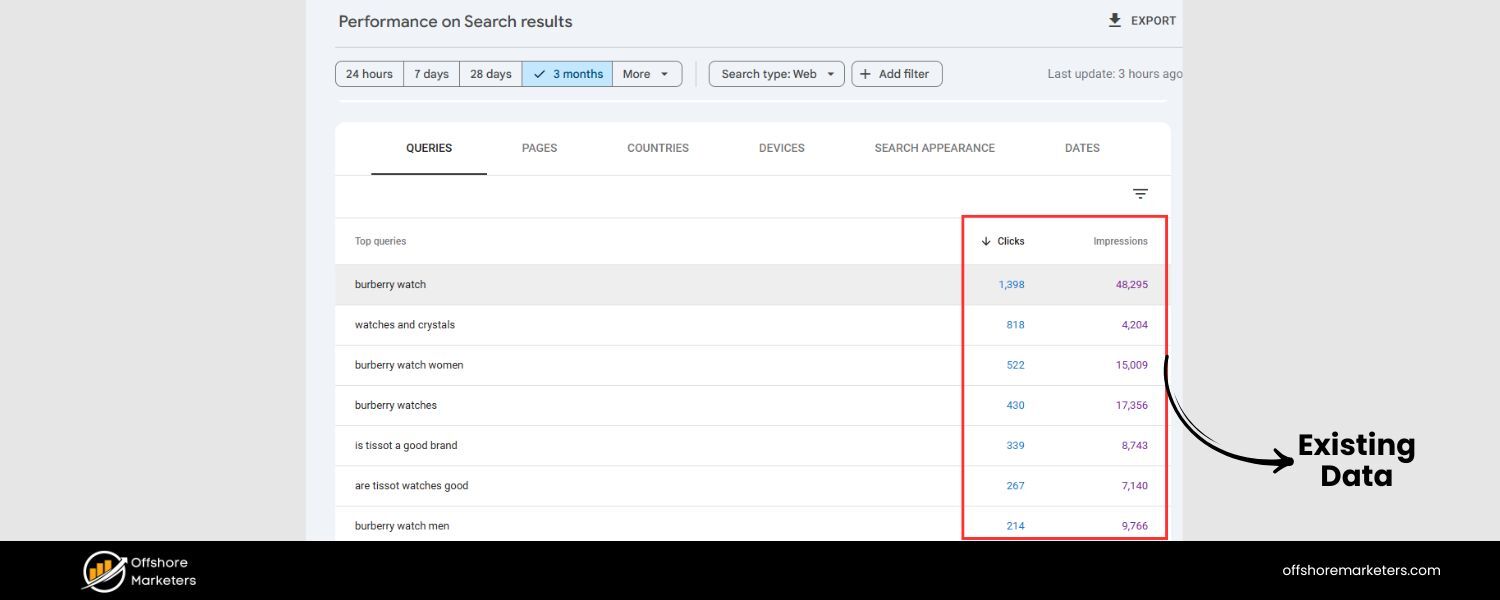Open the filter icon above the queries table
This screenshot has width=1500, height=600.
tap(1140, 193)
